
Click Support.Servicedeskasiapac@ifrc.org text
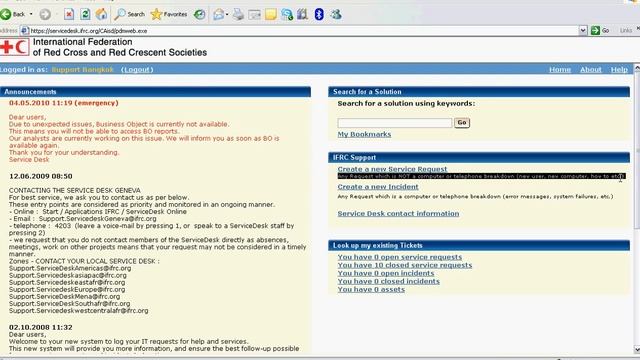click(68, 276)
